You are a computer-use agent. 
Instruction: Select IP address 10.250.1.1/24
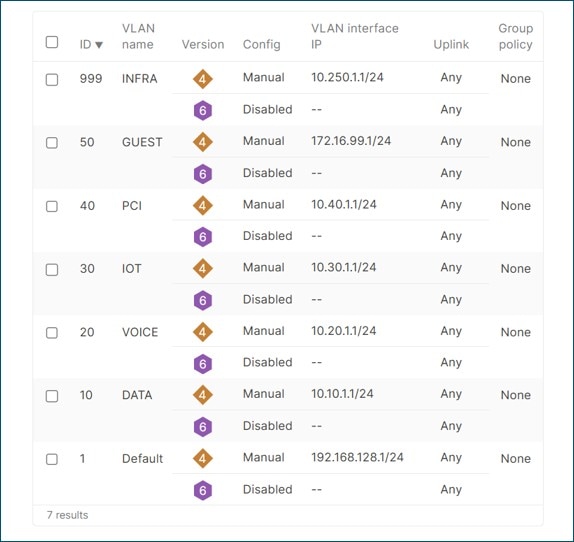click(x=347, y=77)
